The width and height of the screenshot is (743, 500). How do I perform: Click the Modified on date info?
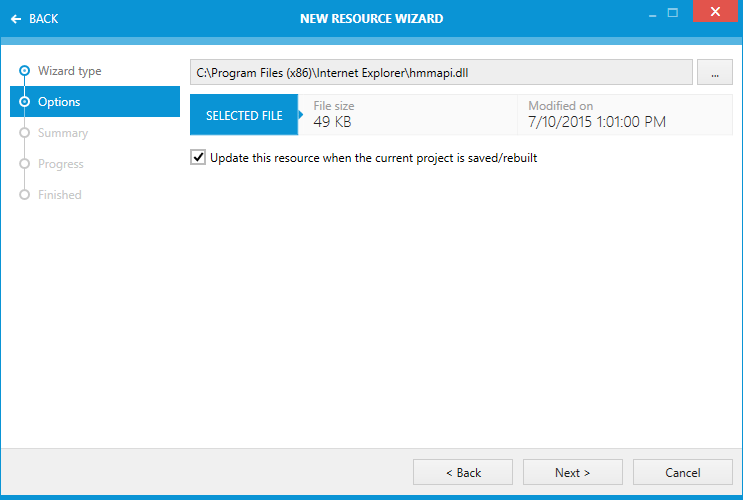point(597,115)
